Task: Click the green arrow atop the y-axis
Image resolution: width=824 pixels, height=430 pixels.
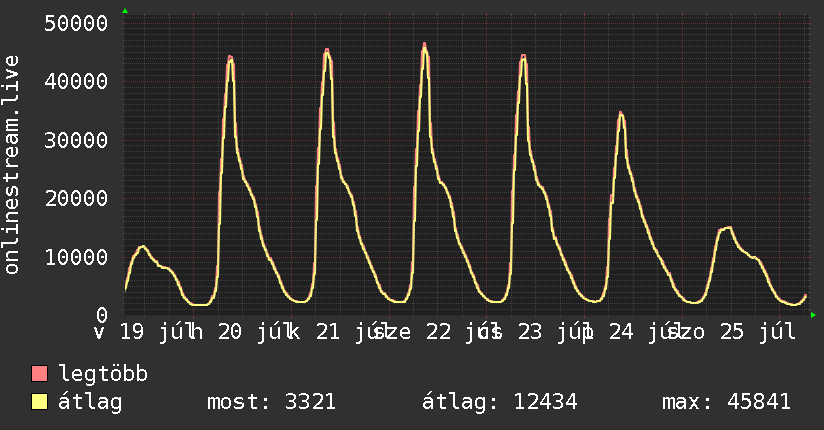Action: pyautogui.click(x=125, y=11)
